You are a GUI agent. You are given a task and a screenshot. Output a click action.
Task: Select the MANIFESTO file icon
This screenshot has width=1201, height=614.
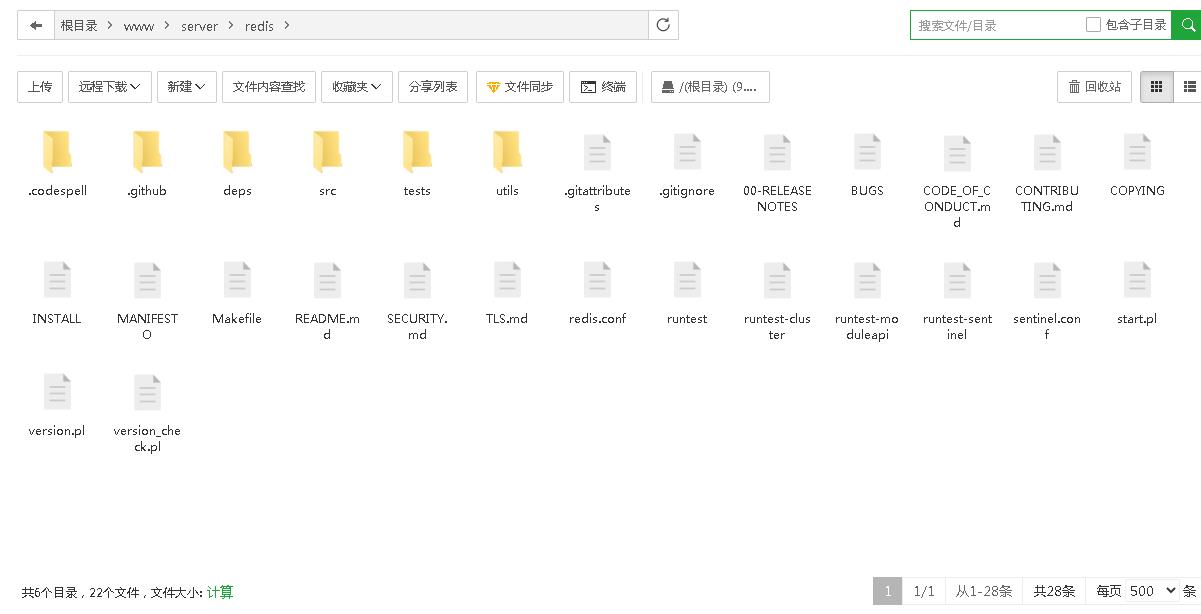(147, 280)
